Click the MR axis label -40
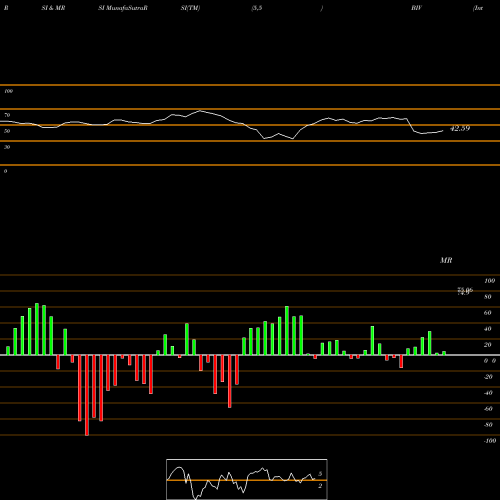 click(x=488, y=393)
